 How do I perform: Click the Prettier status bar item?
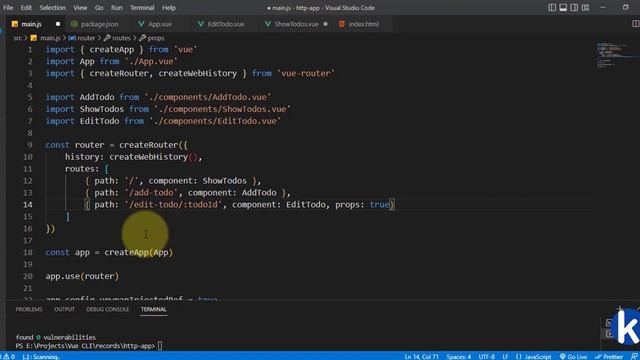609,356
